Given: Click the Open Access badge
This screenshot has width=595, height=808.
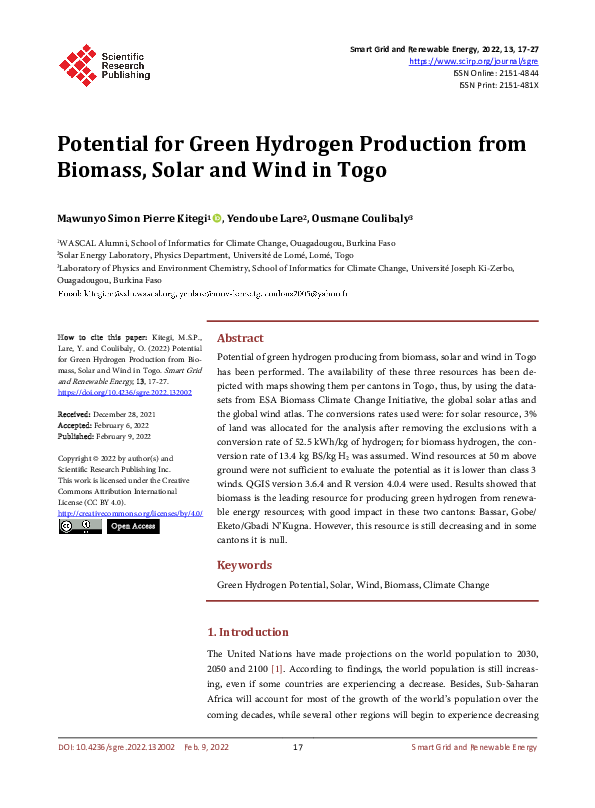Looking at the screenshot, I should [133, 526].
